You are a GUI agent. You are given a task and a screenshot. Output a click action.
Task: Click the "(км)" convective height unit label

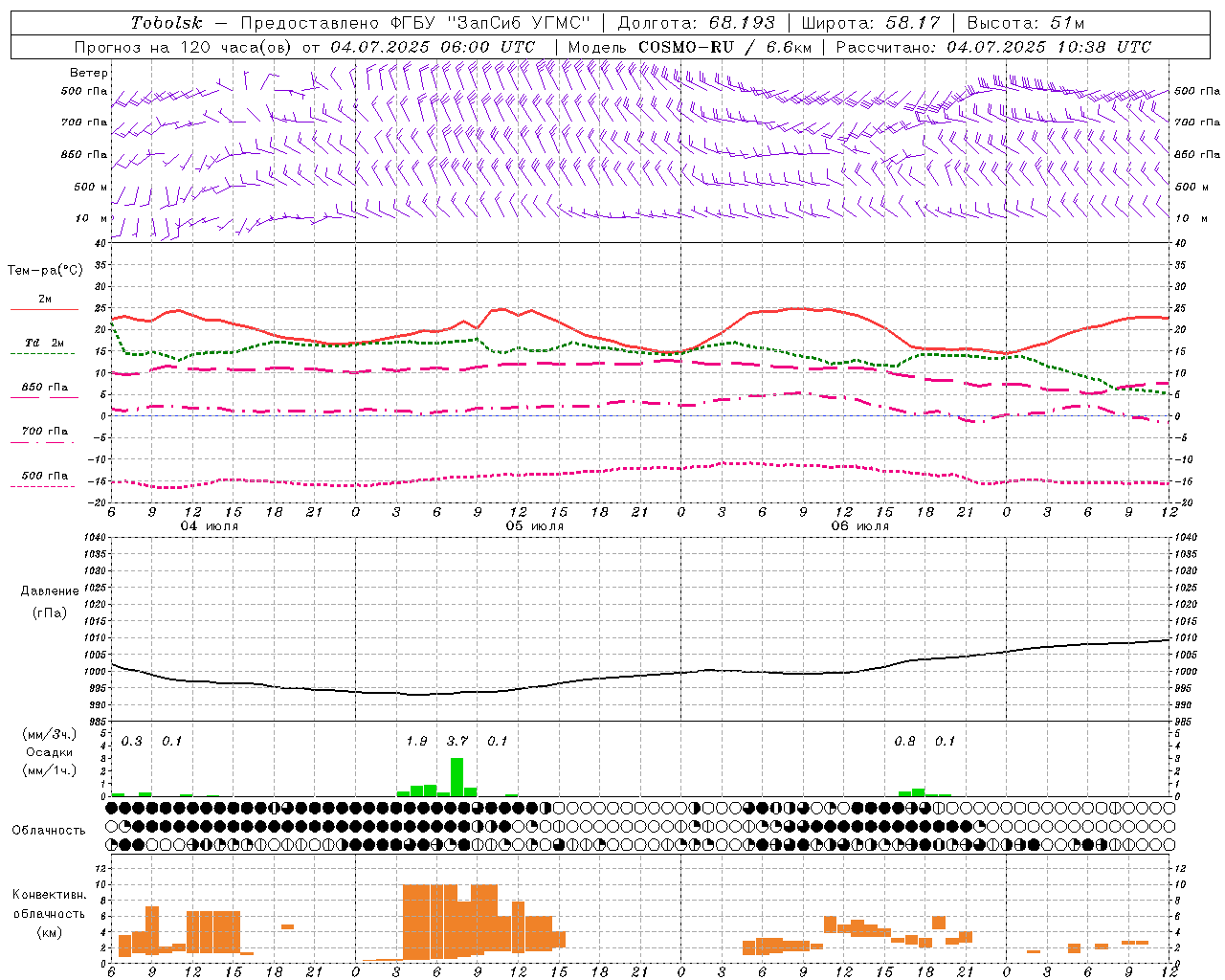tap(49, 932)
